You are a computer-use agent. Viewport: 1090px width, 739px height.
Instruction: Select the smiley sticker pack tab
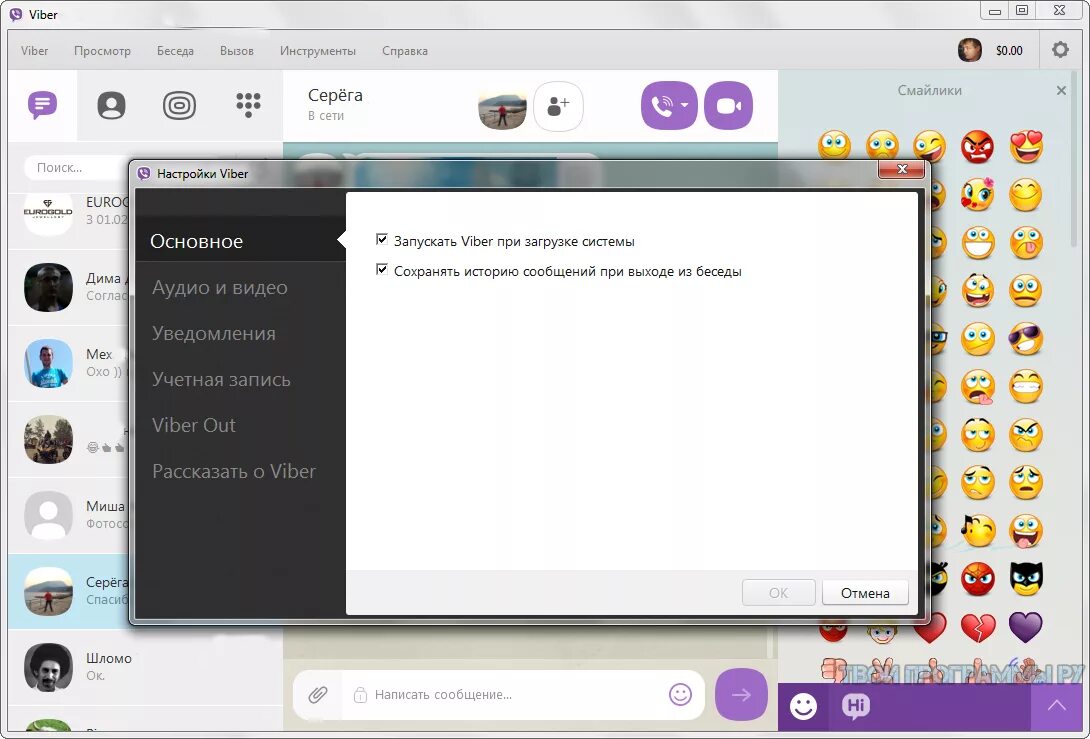[x=804, y=706]
